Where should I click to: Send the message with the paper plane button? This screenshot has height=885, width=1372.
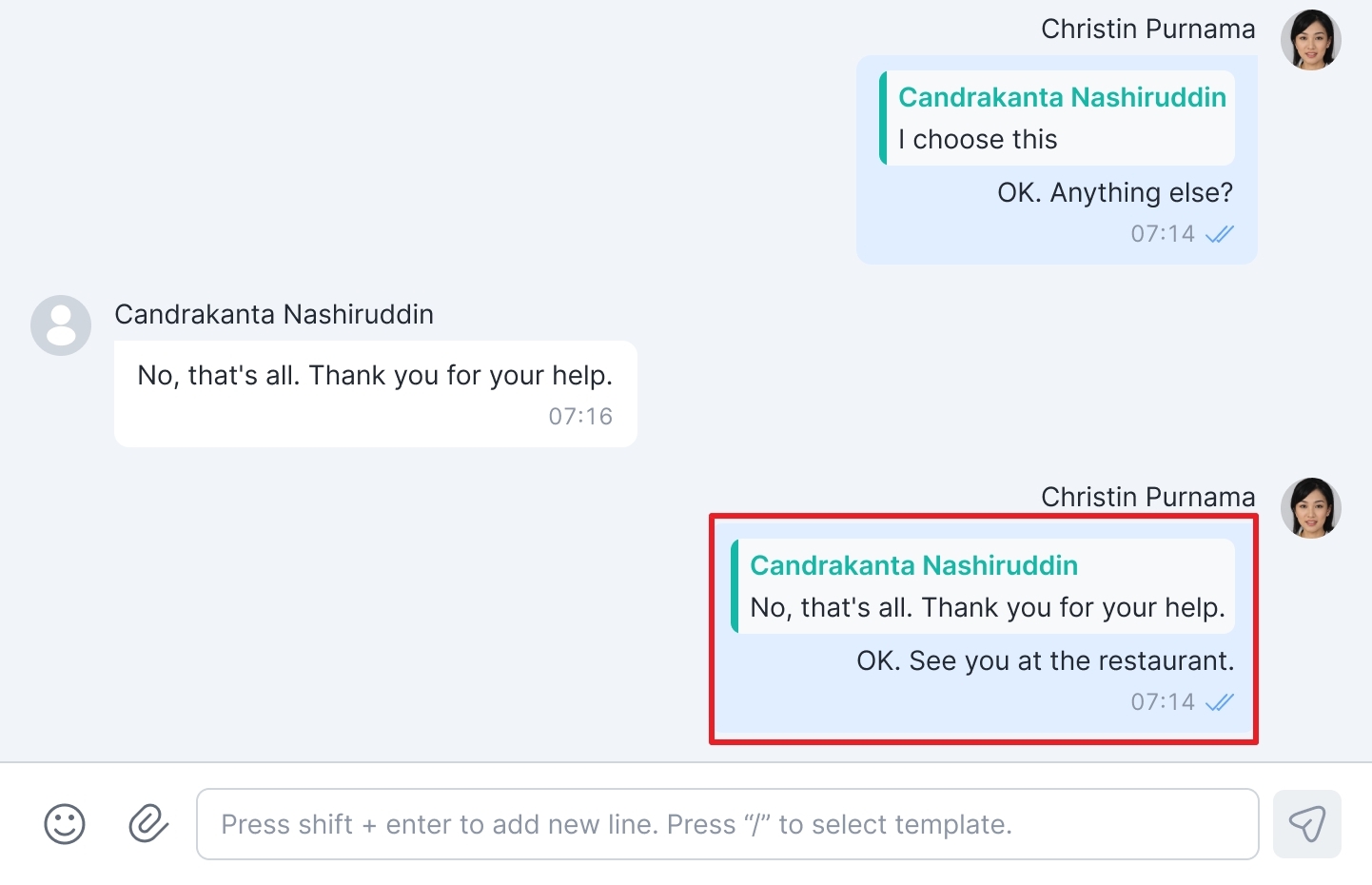[1307, 824]
